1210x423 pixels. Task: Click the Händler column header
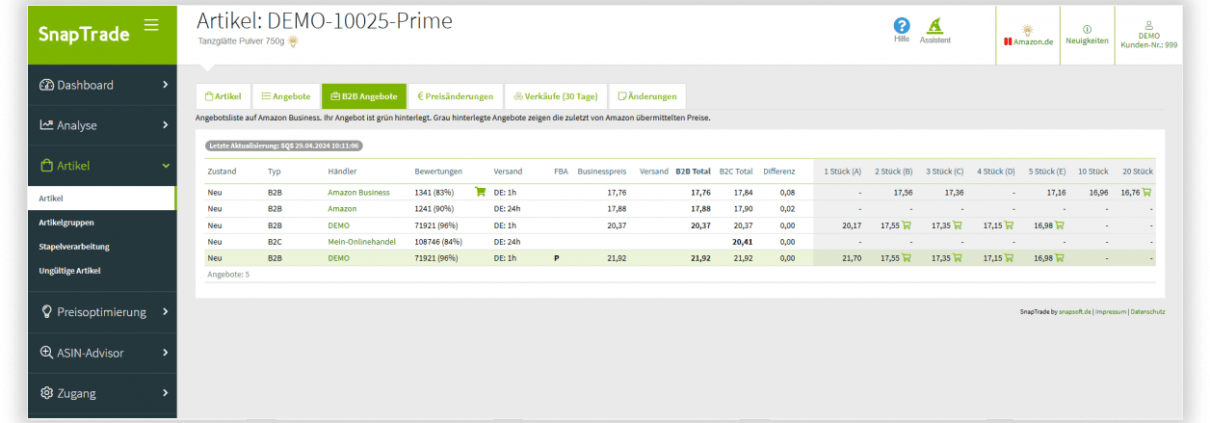[342, 171]
